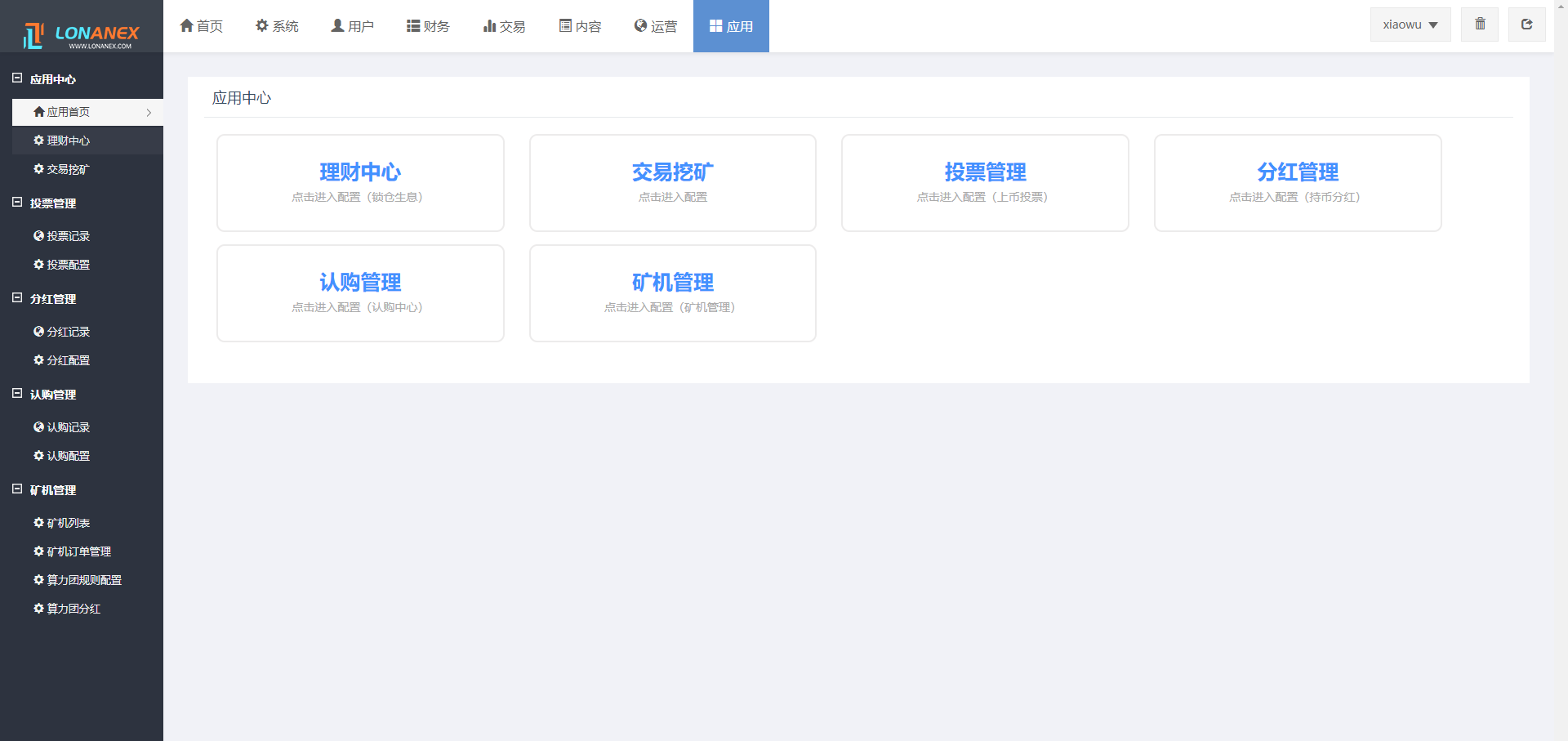Viewport: 1568px width, 741px height.
Task: Click the globe icon beside 认购记录
Action: (38, 427)
